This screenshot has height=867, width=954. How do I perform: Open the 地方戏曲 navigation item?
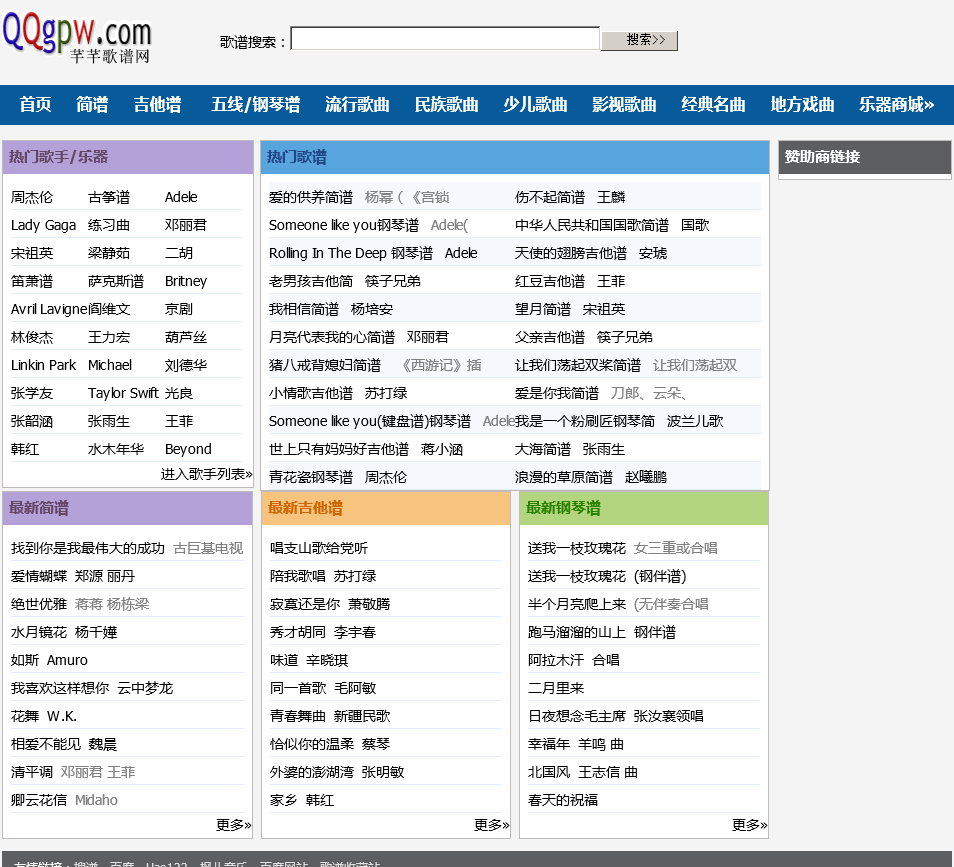click(802, 105)
